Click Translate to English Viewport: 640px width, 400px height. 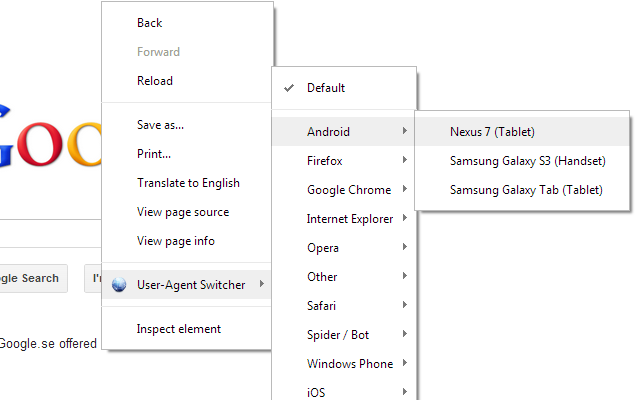tap(188, 183)
